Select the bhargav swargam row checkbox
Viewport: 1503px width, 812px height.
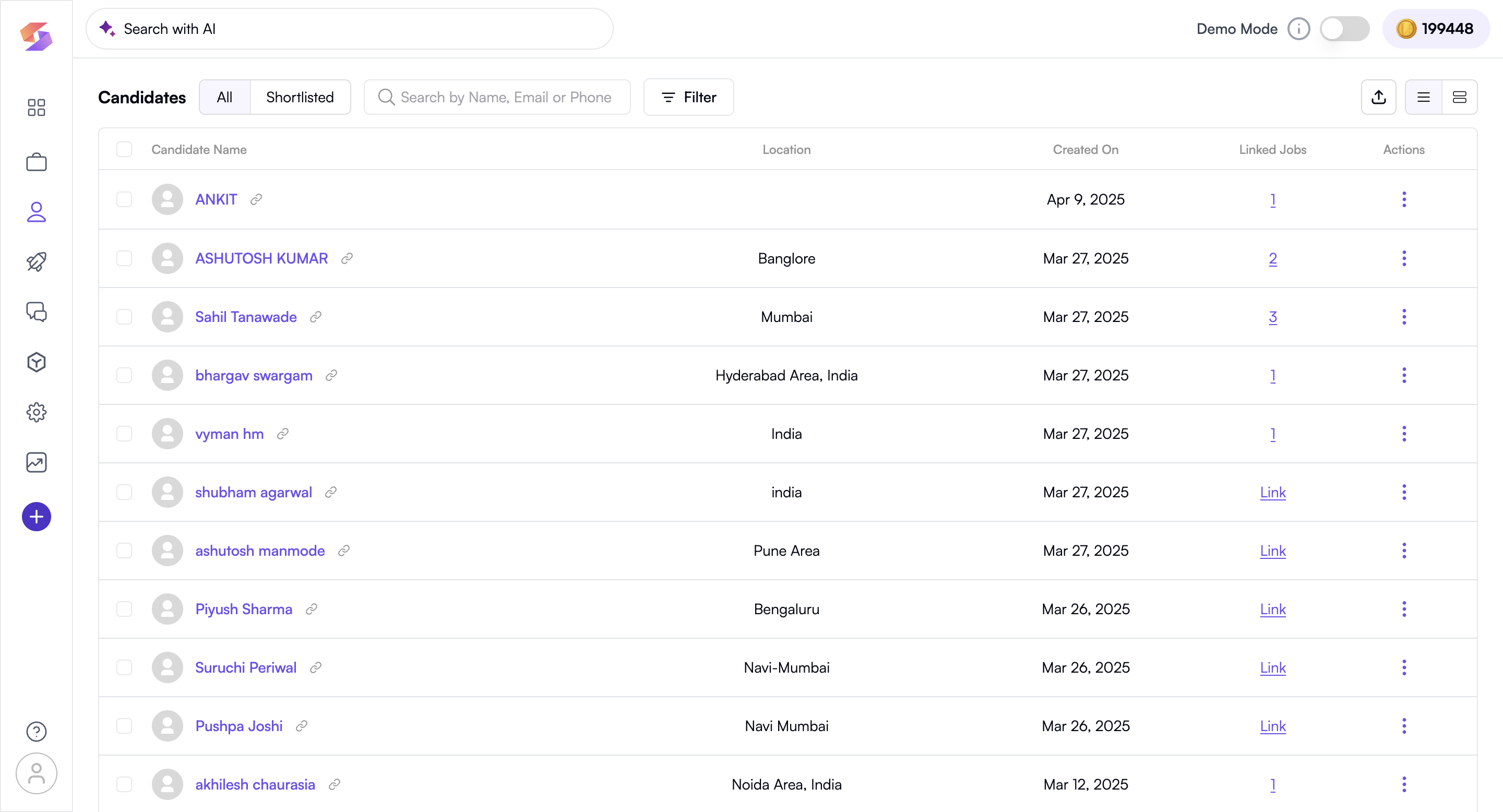click(124, 375)
